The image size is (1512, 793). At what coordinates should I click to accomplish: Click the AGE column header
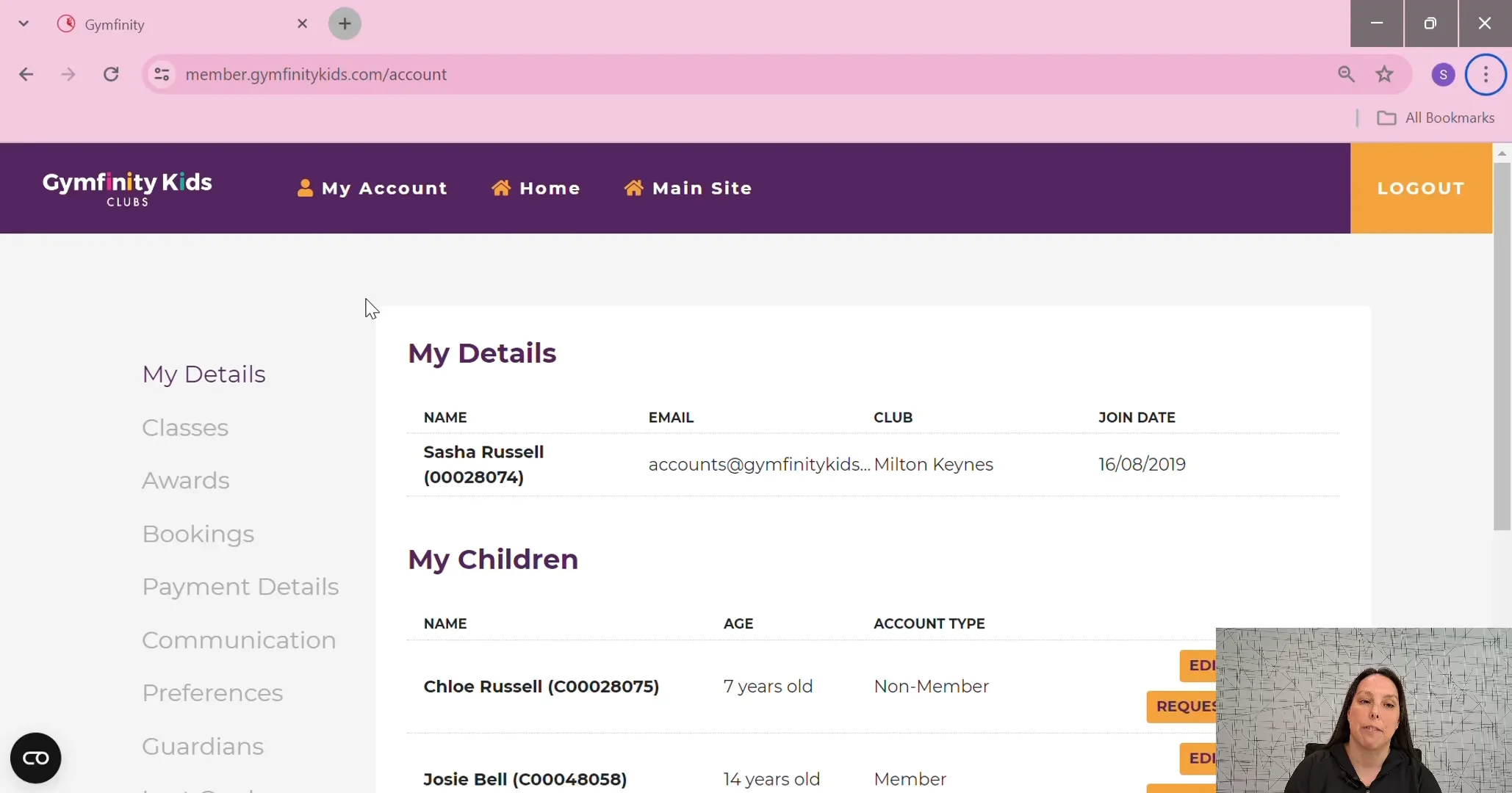(x=738, y=623)
